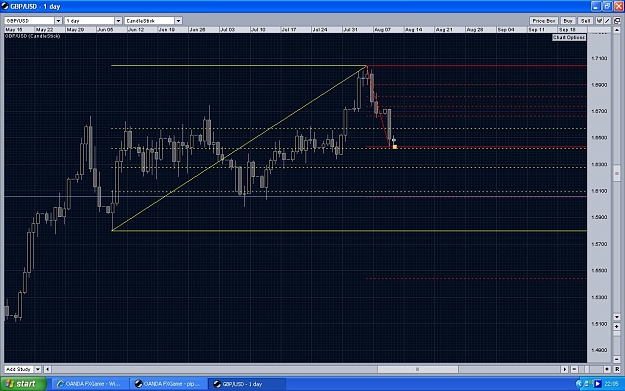
Task: Click the Windows start button
Action: (x=24, y=384)
